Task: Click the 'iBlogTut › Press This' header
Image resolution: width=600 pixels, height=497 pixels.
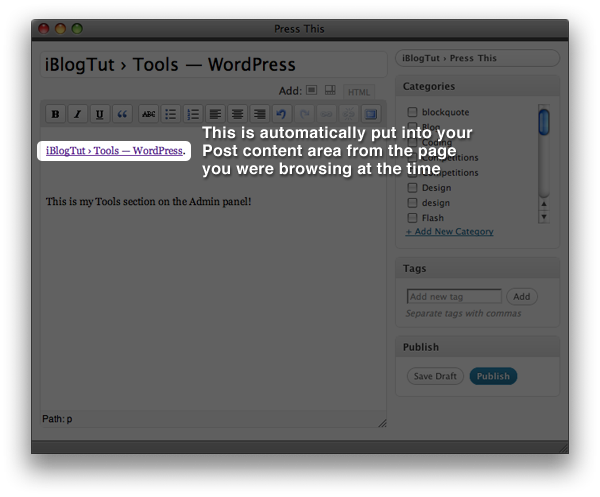Action: click(x=478, y=58)
